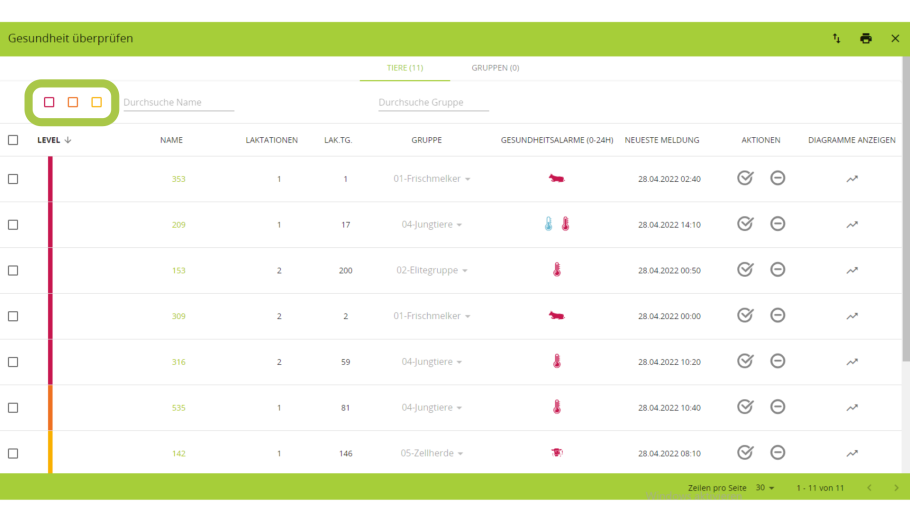Open the rows per page dropdown
This screenshot has width=910, height=512.
765,488
